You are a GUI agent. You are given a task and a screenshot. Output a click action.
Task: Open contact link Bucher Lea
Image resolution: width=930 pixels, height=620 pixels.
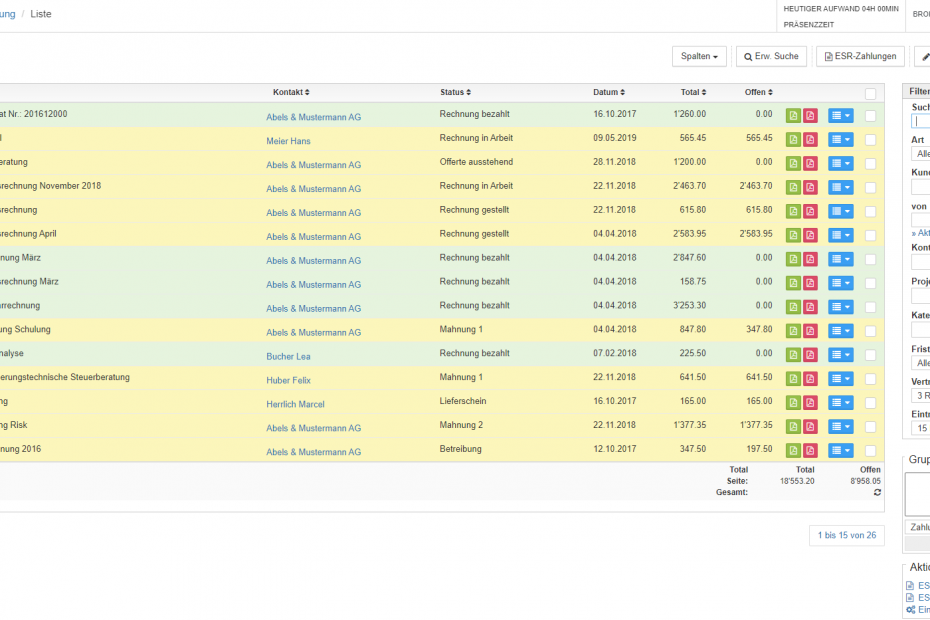[x=288, y=356]
